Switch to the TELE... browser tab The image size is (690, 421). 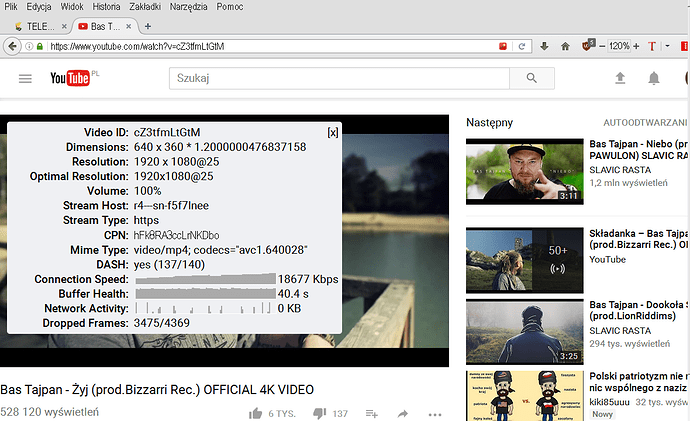click(36, 25)
